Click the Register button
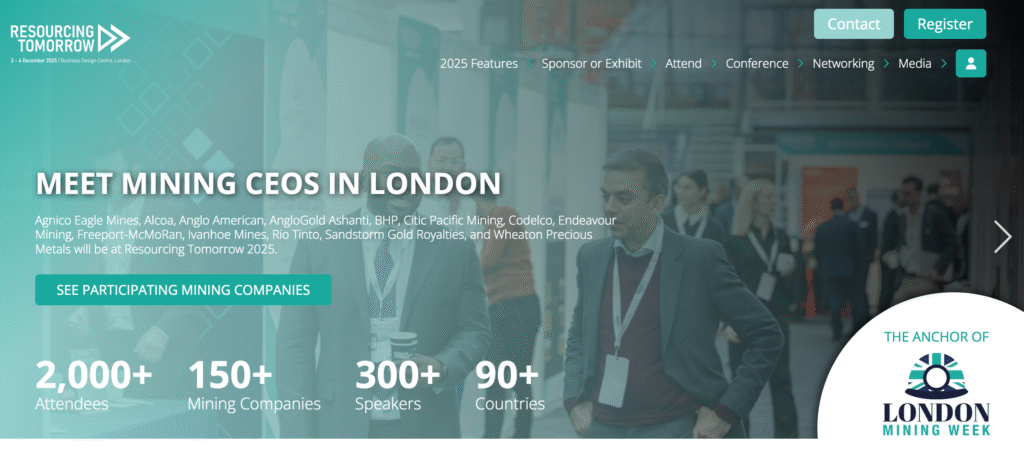 pyautogui.click(x=945, y=24)
